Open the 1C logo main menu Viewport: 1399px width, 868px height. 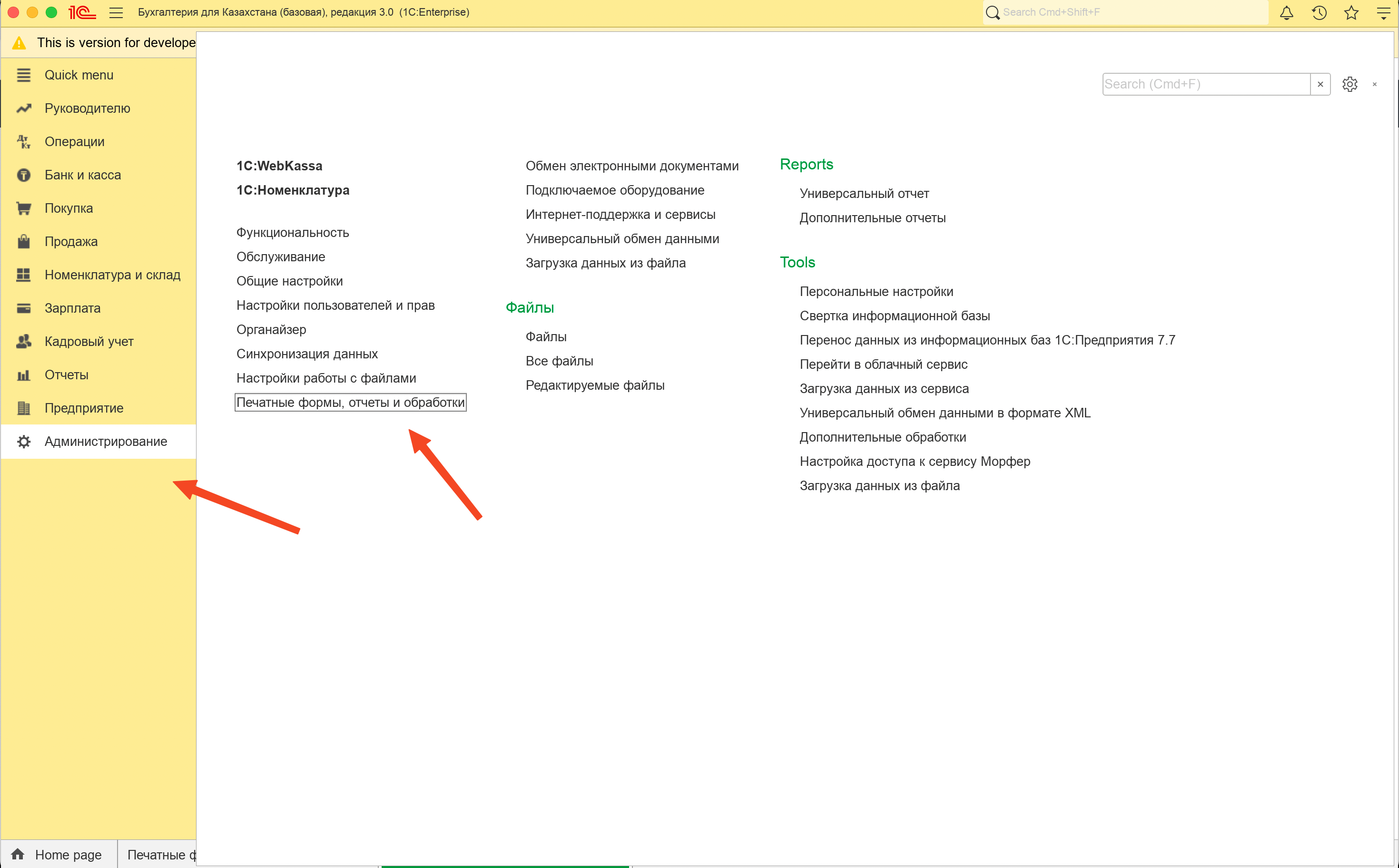pos(81,12)
